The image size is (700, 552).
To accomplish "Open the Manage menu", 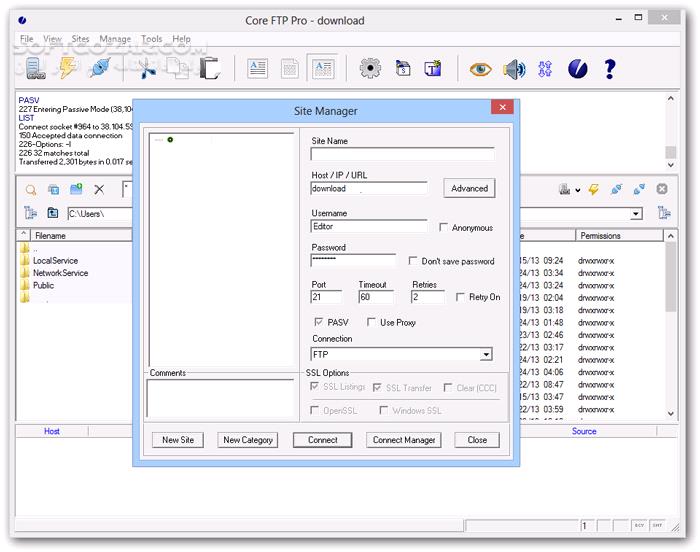I will pos(115,39).
